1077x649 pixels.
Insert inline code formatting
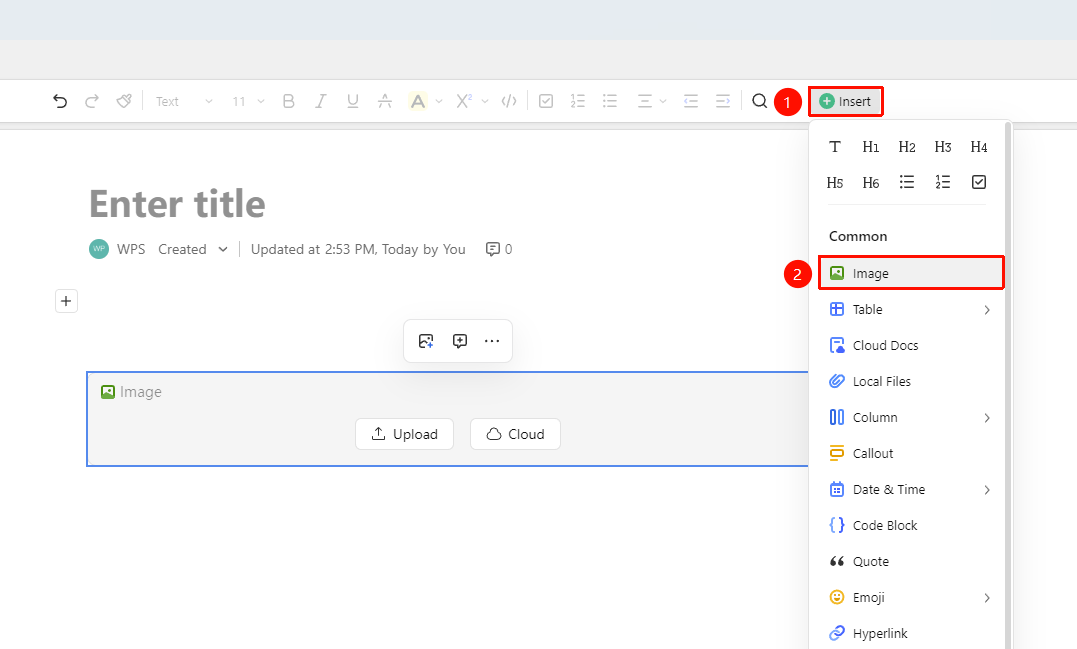(509, 102)
